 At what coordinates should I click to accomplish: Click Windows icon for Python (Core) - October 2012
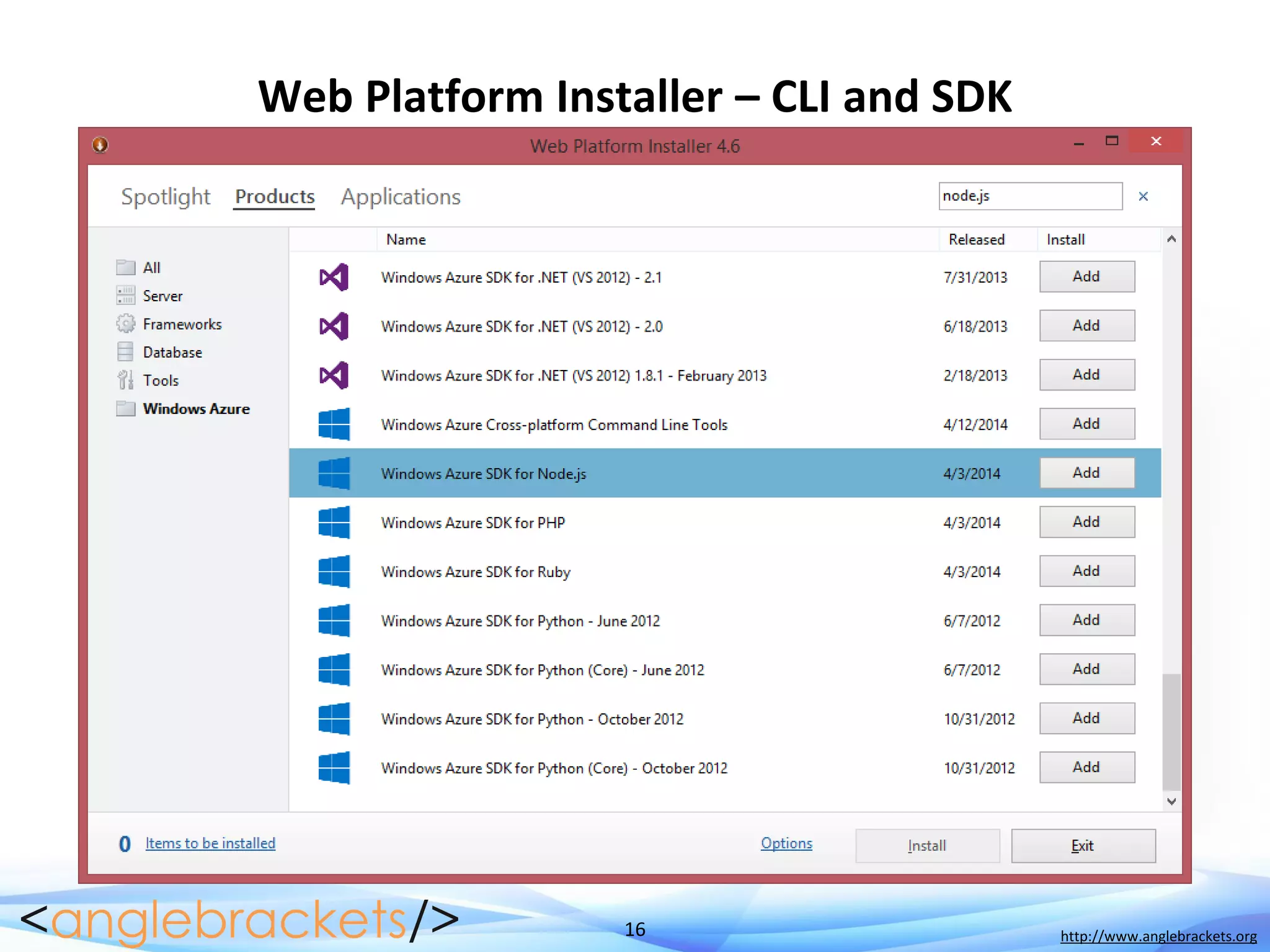pos(334,767)
